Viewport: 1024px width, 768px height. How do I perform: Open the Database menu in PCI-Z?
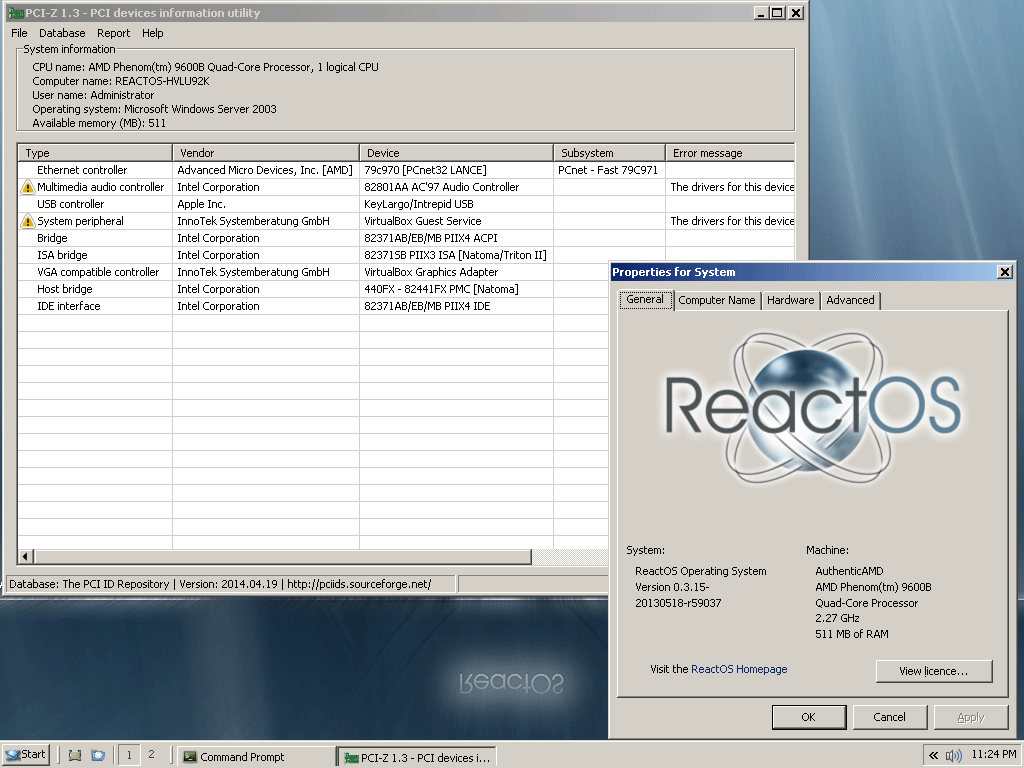pos(62,33)
